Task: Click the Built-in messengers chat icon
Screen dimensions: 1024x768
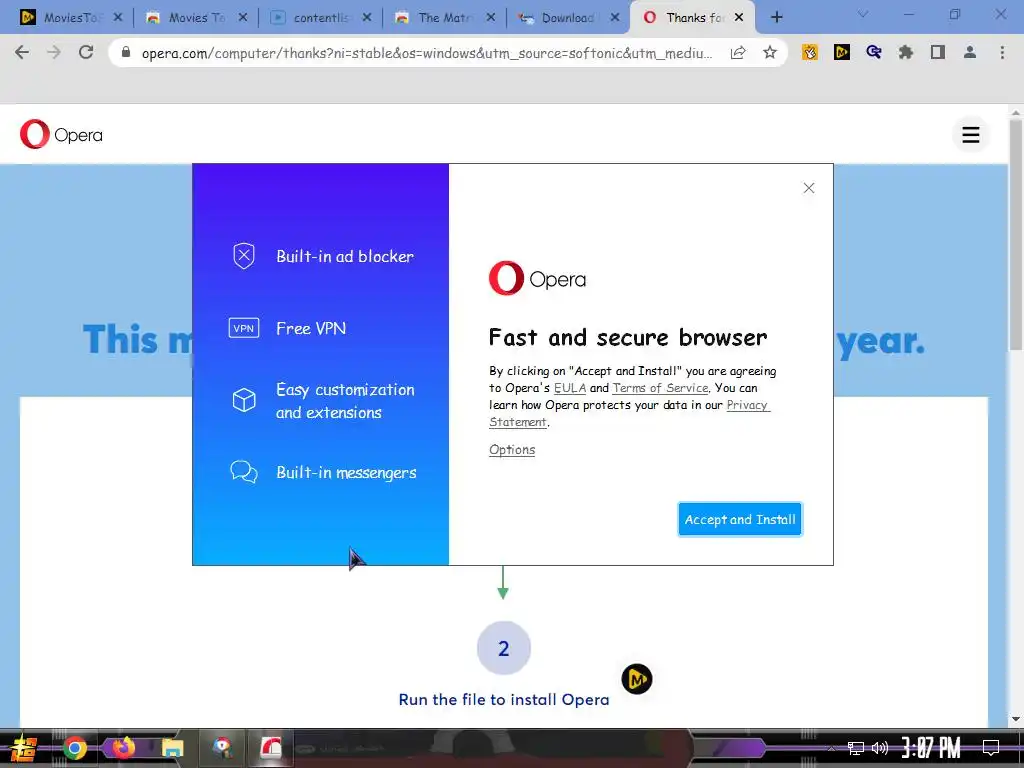Action: pos(244,472)
